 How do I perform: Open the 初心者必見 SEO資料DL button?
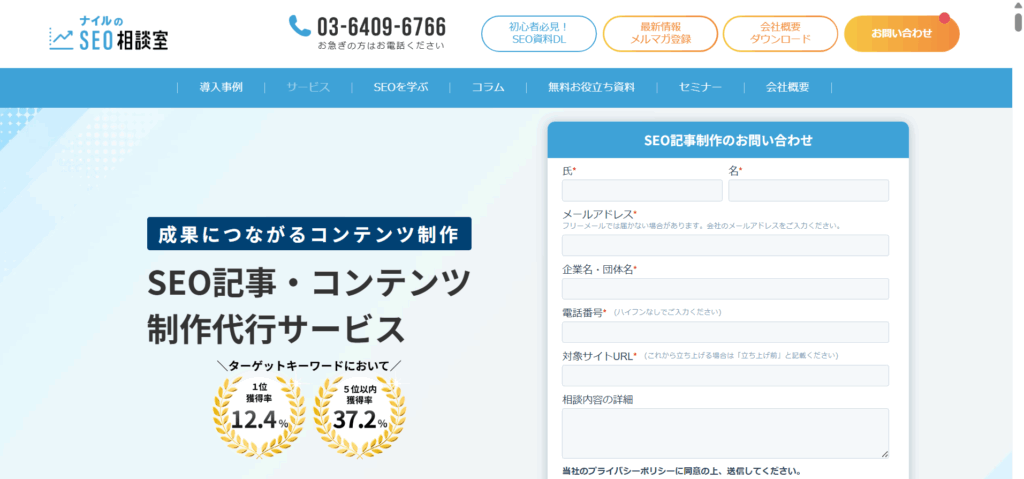538,33
